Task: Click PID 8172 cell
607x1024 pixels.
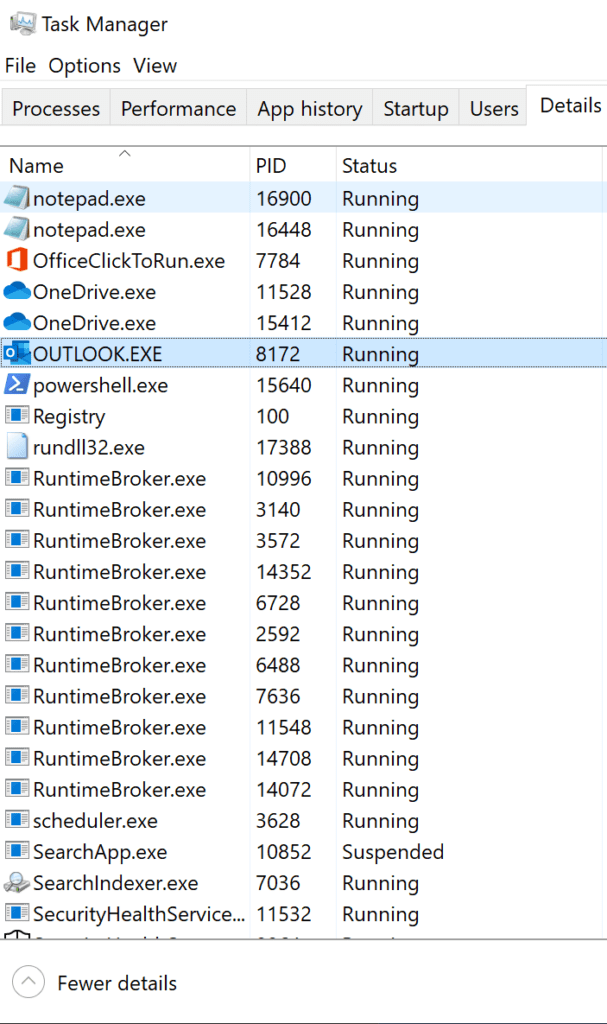Action: click(x=278, y=354)
